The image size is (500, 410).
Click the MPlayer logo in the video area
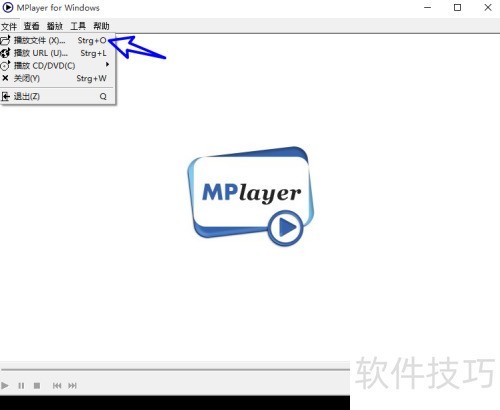tap(250, 197)
